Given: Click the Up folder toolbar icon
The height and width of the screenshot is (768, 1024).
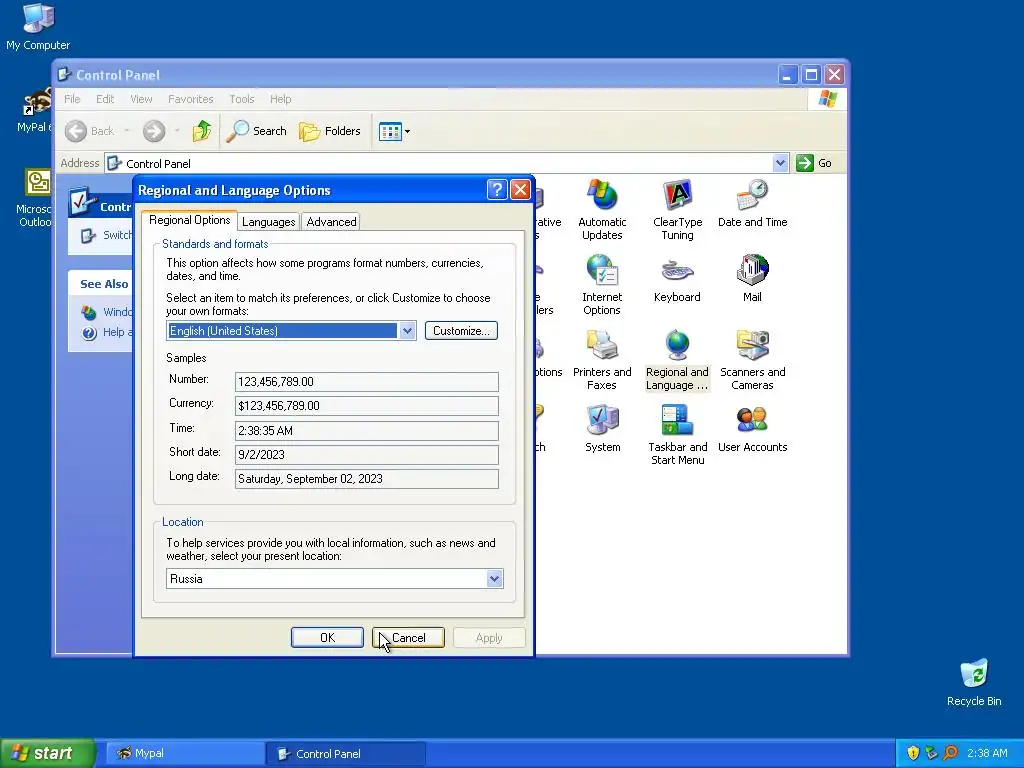Looking at the screenshot, I should coord(202,131).
